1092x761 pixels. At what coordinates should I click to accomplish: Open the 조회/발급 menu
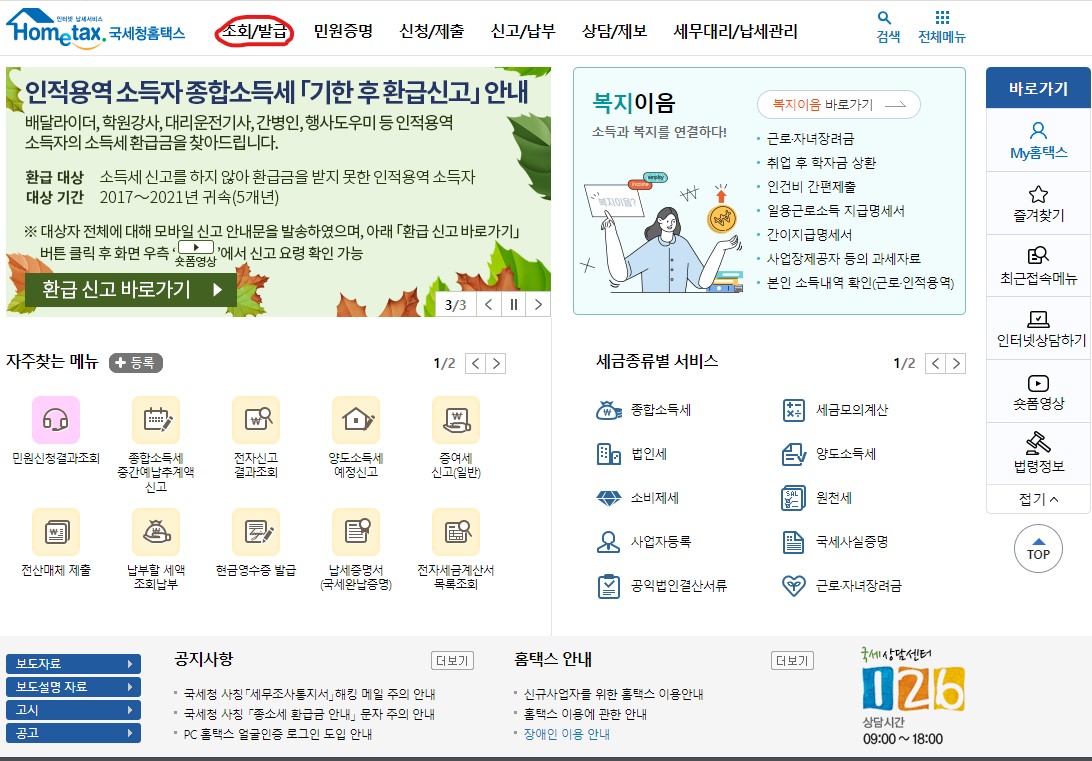(254, 31)
